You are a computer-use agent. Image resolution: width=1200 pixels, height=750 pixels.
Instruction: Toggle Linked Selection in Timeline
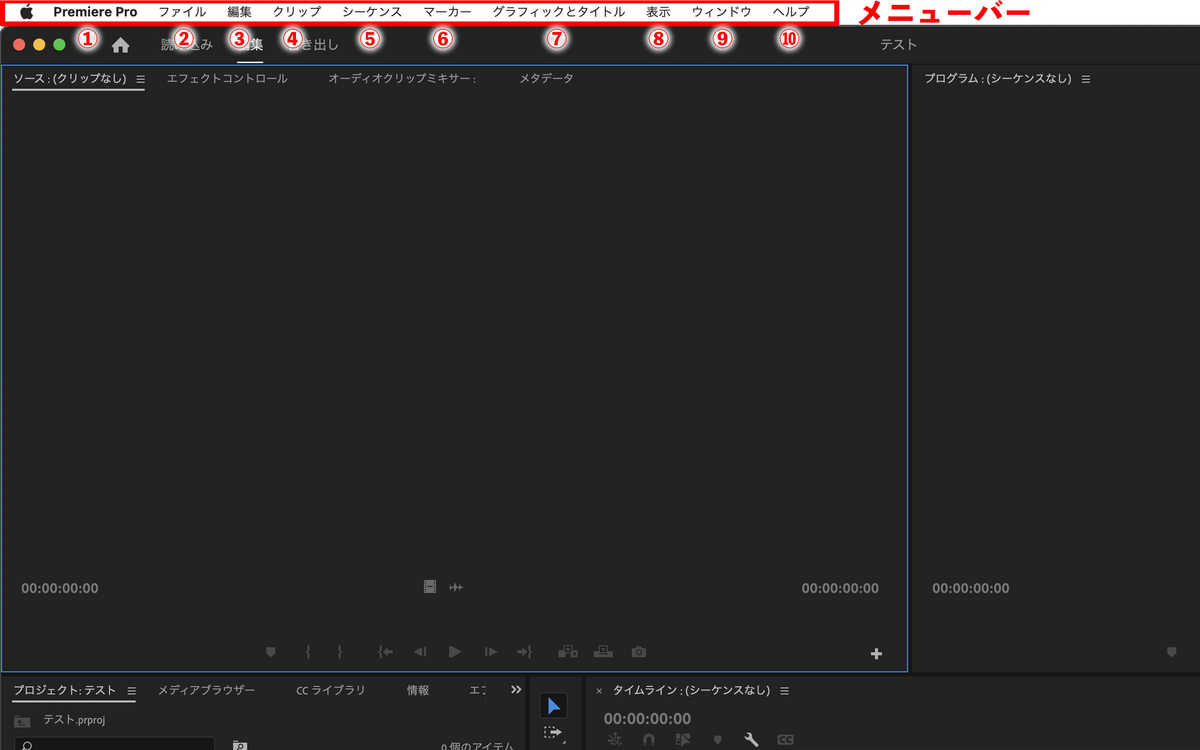[x=683, y=740]
